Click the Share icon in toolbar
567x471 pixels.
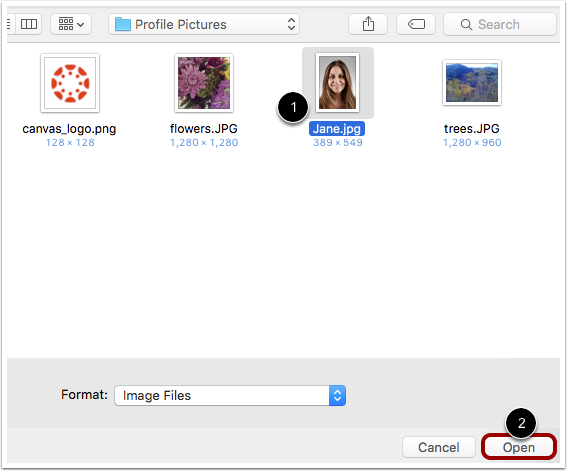[368, 24]
